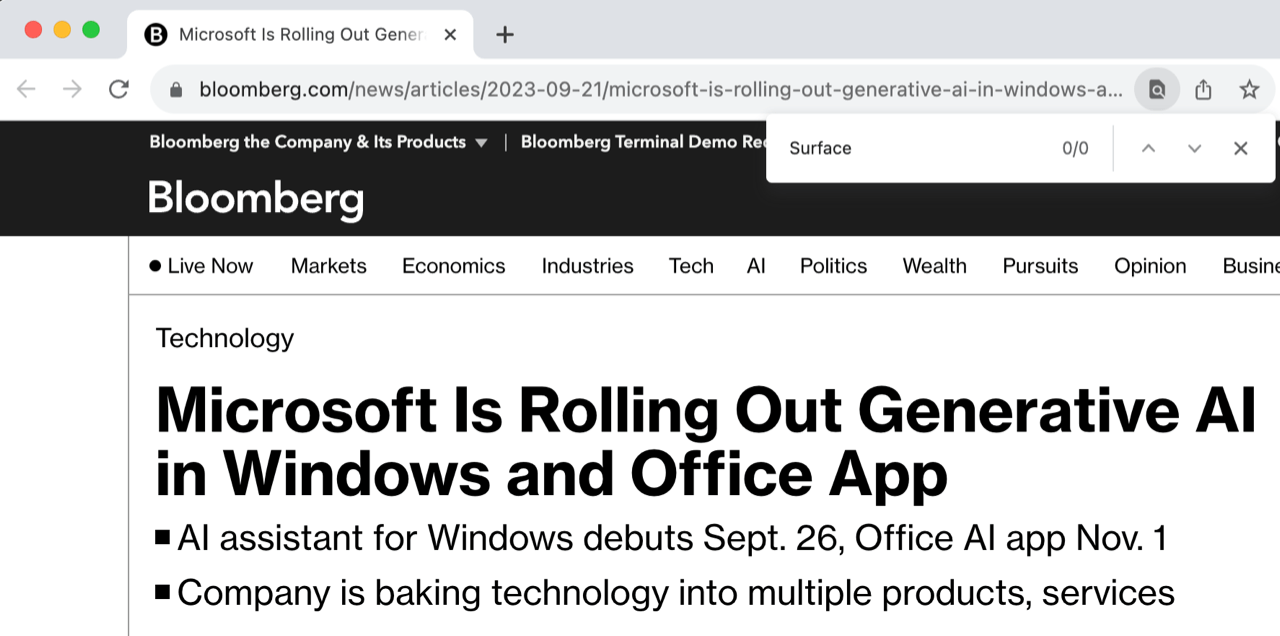
Task: Bookmark this page with the star icon
Action: pyautogui.click(x=1249, y=89)
